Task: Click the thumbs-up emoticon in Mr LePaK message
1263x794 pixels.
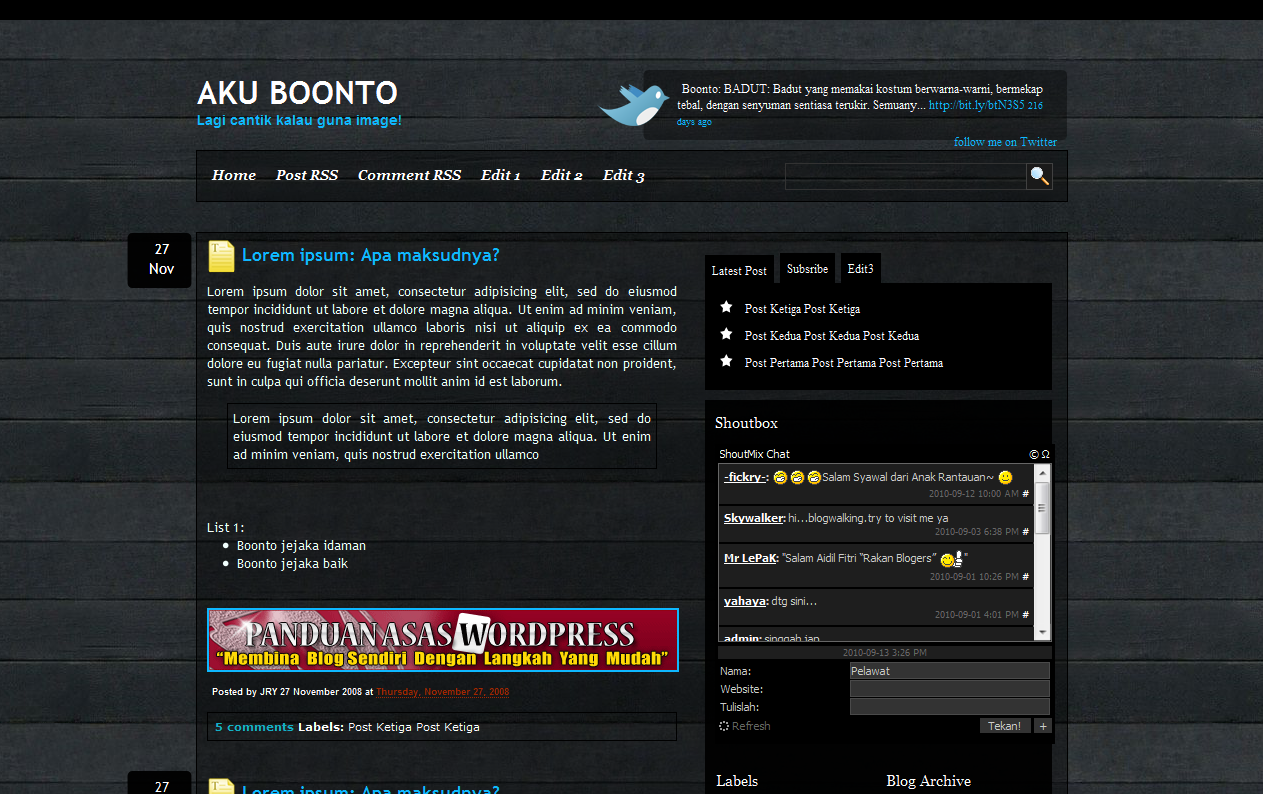Action: 951,559
